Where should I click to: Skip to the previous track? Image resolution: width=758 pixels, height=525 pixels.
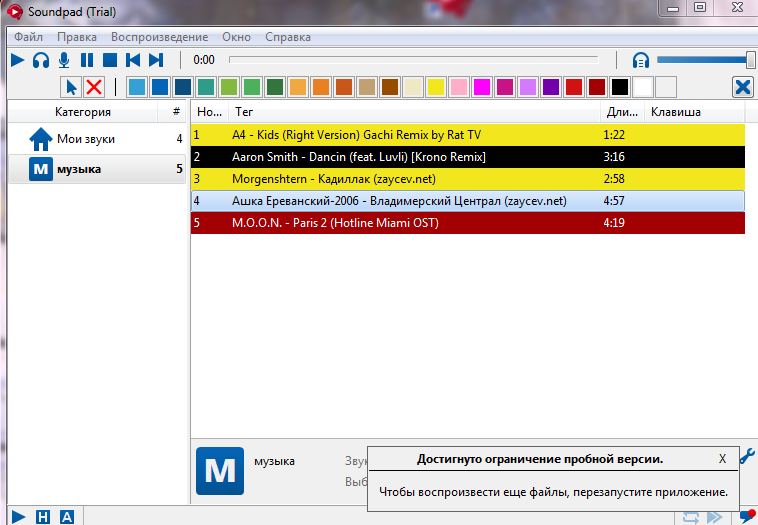pyautogui.click(x=133, y=60)
